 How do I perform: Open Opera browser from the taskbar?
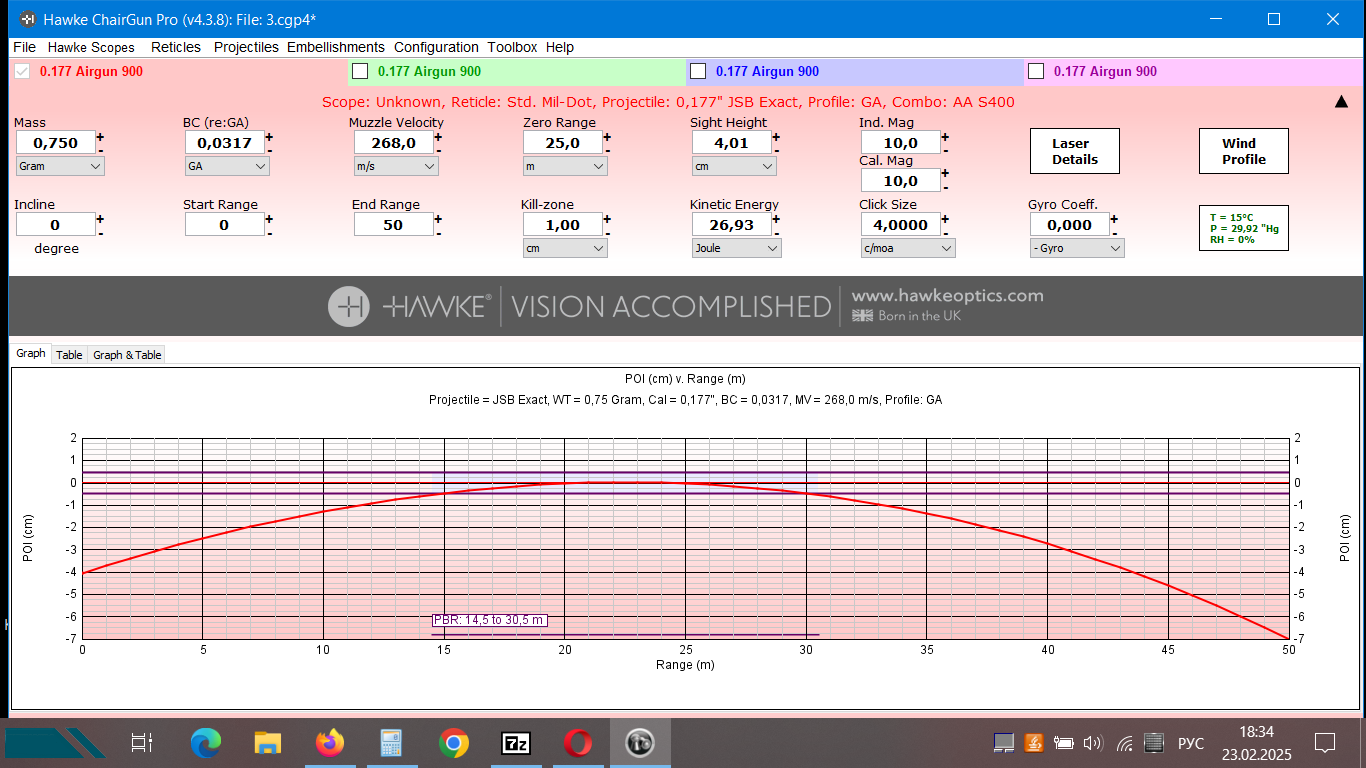click(x=577, y=743)
